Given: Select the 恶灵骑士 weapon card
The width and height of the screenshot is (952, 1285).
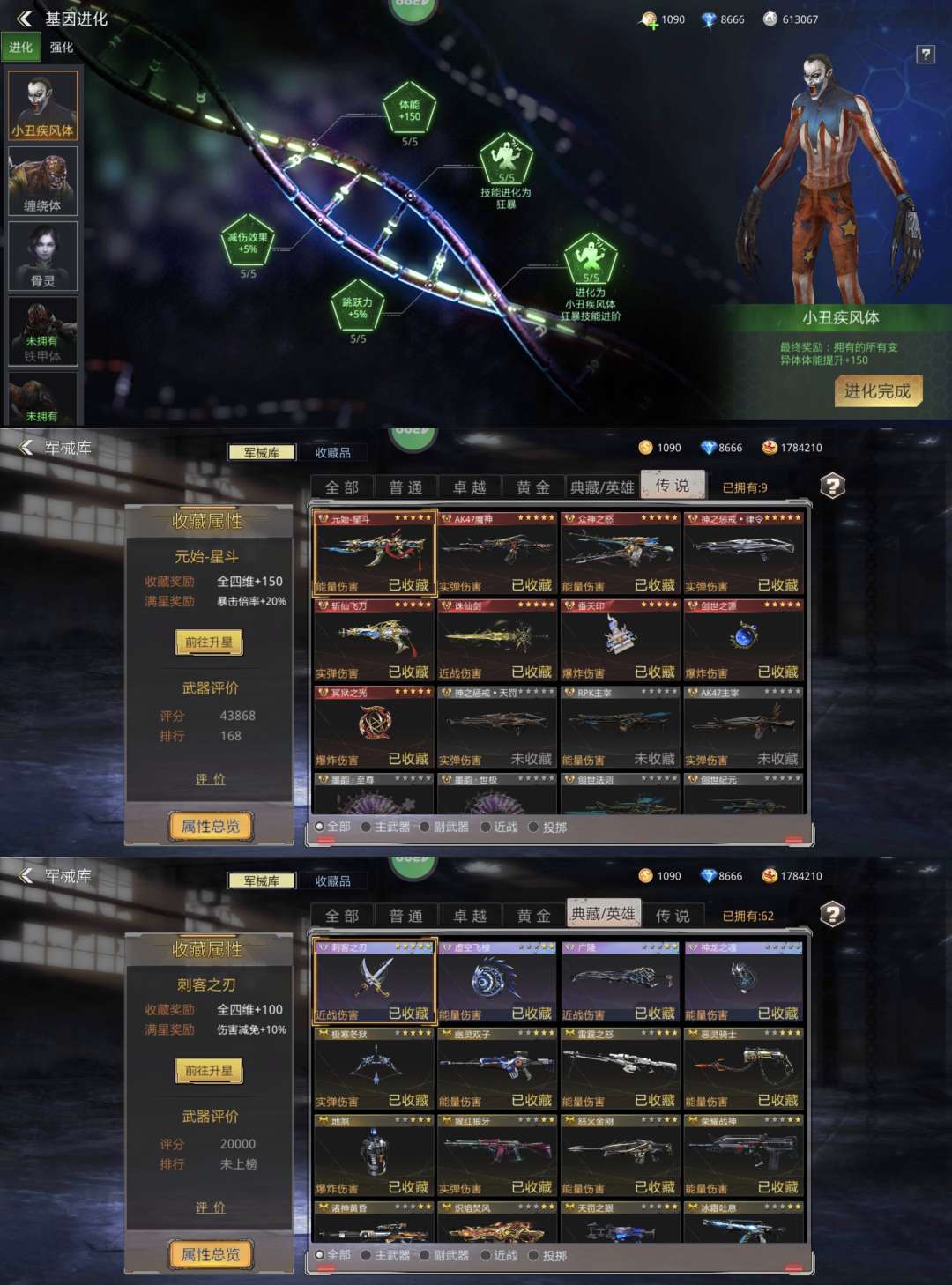Looking at the screenshot, I should [744, 1069].
